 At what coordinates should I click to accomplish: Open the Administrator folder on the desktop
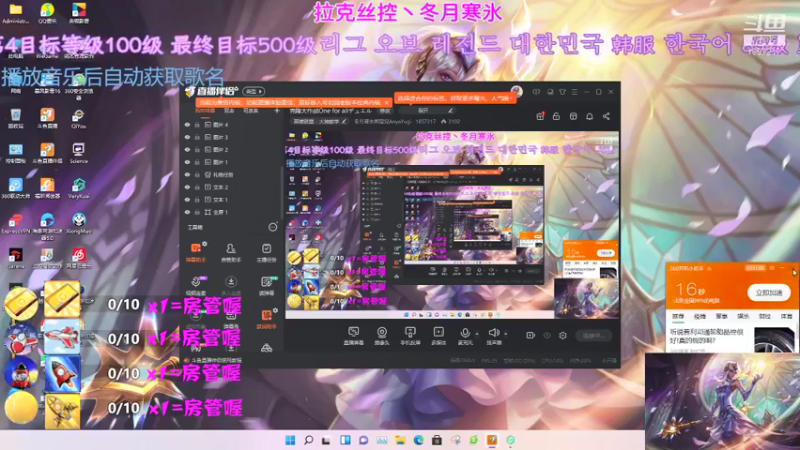pos(15,13)
